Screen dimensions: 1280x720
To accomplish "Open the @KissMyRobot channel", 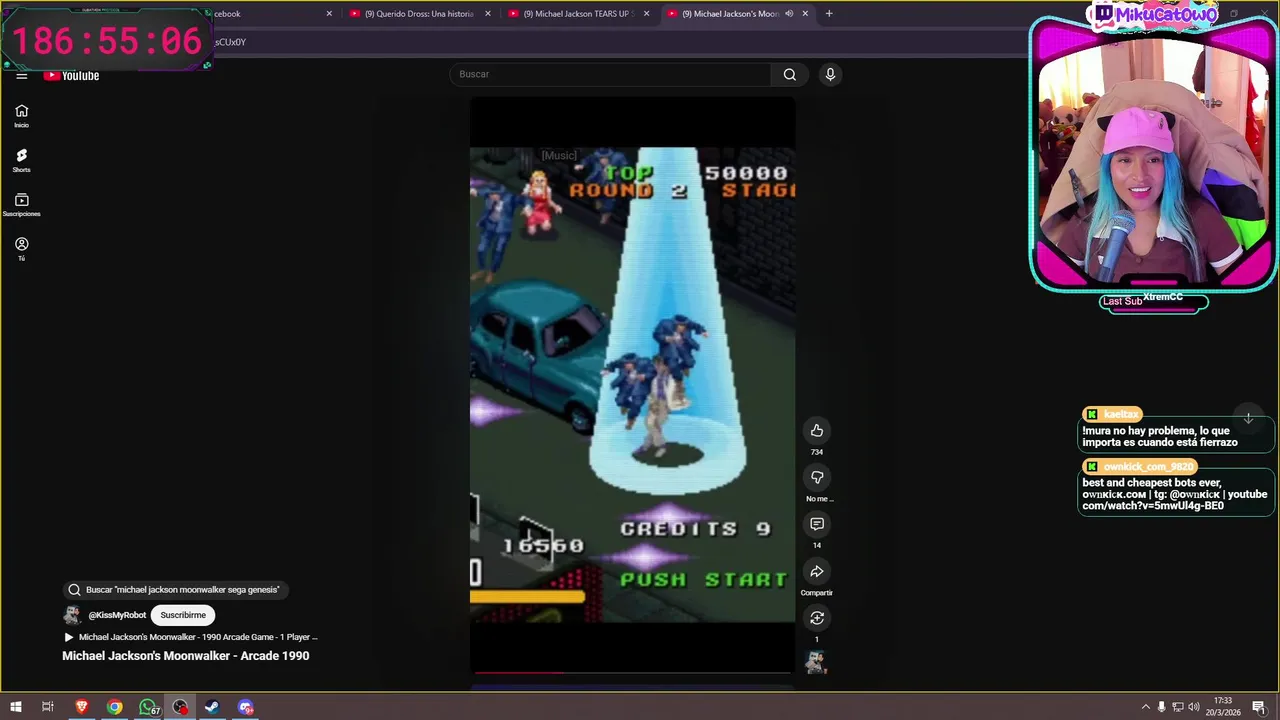I will [x=117, y=615].
